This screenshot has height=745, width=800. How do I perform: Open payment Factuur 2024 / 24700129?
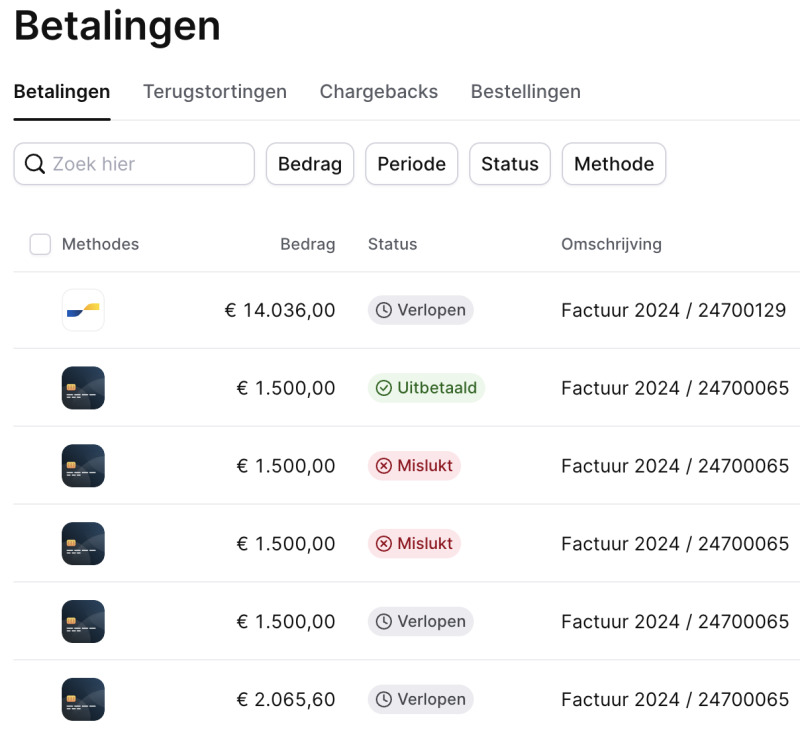(673, 310)
